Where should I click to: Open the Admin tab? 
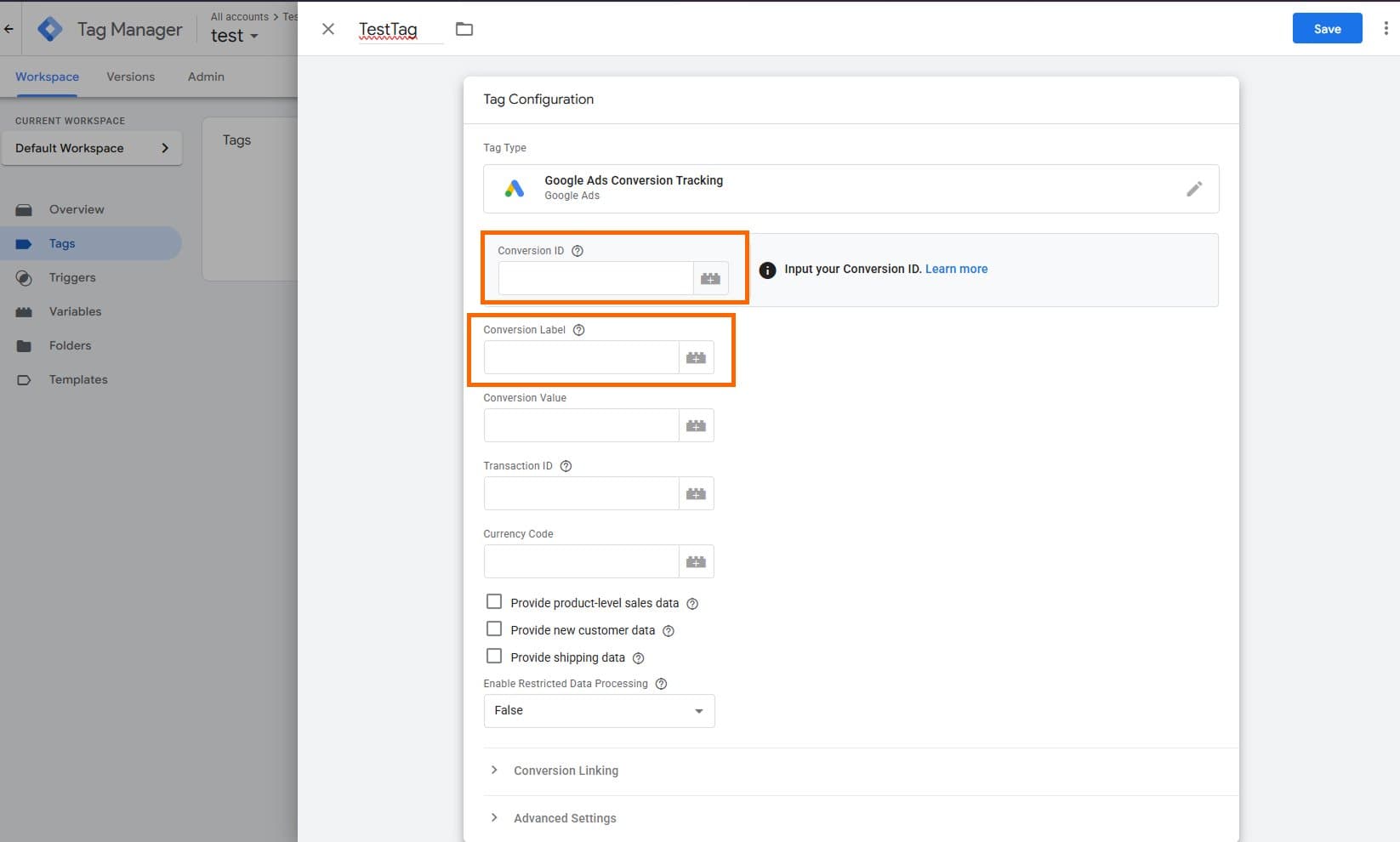pyautogui.click(x=205, y=77)
